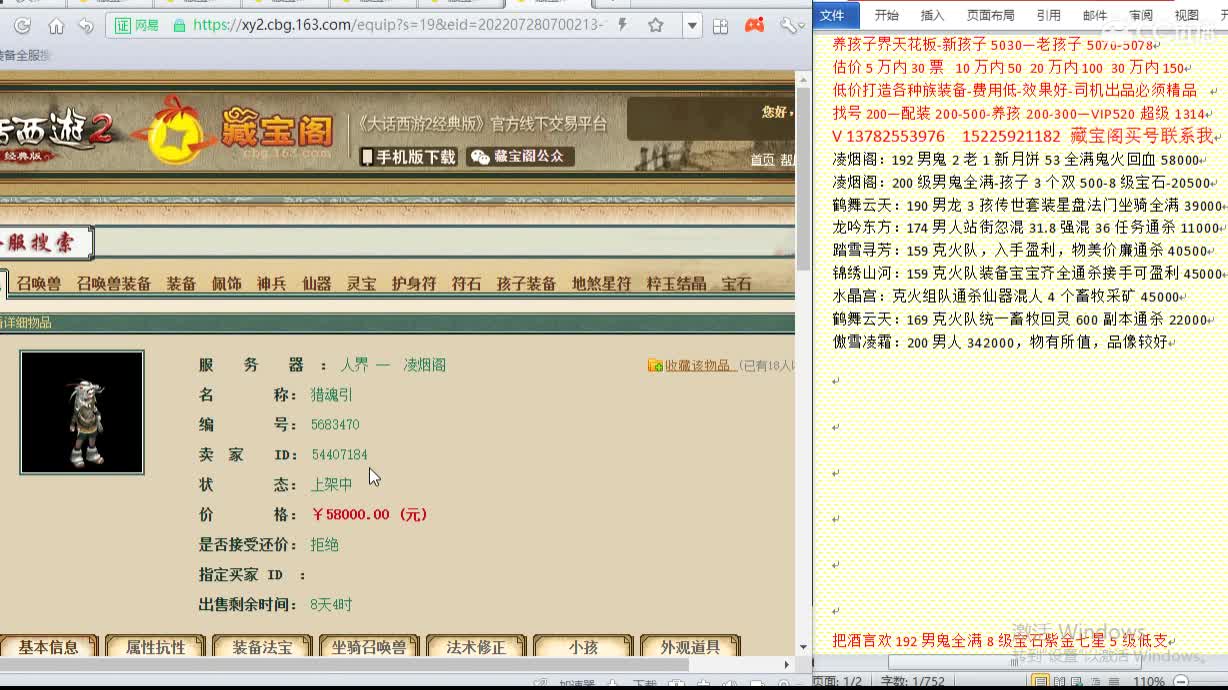Open the 开始 ribbon tab in Word
The image size is (1228, 690).
pos(887,15)
